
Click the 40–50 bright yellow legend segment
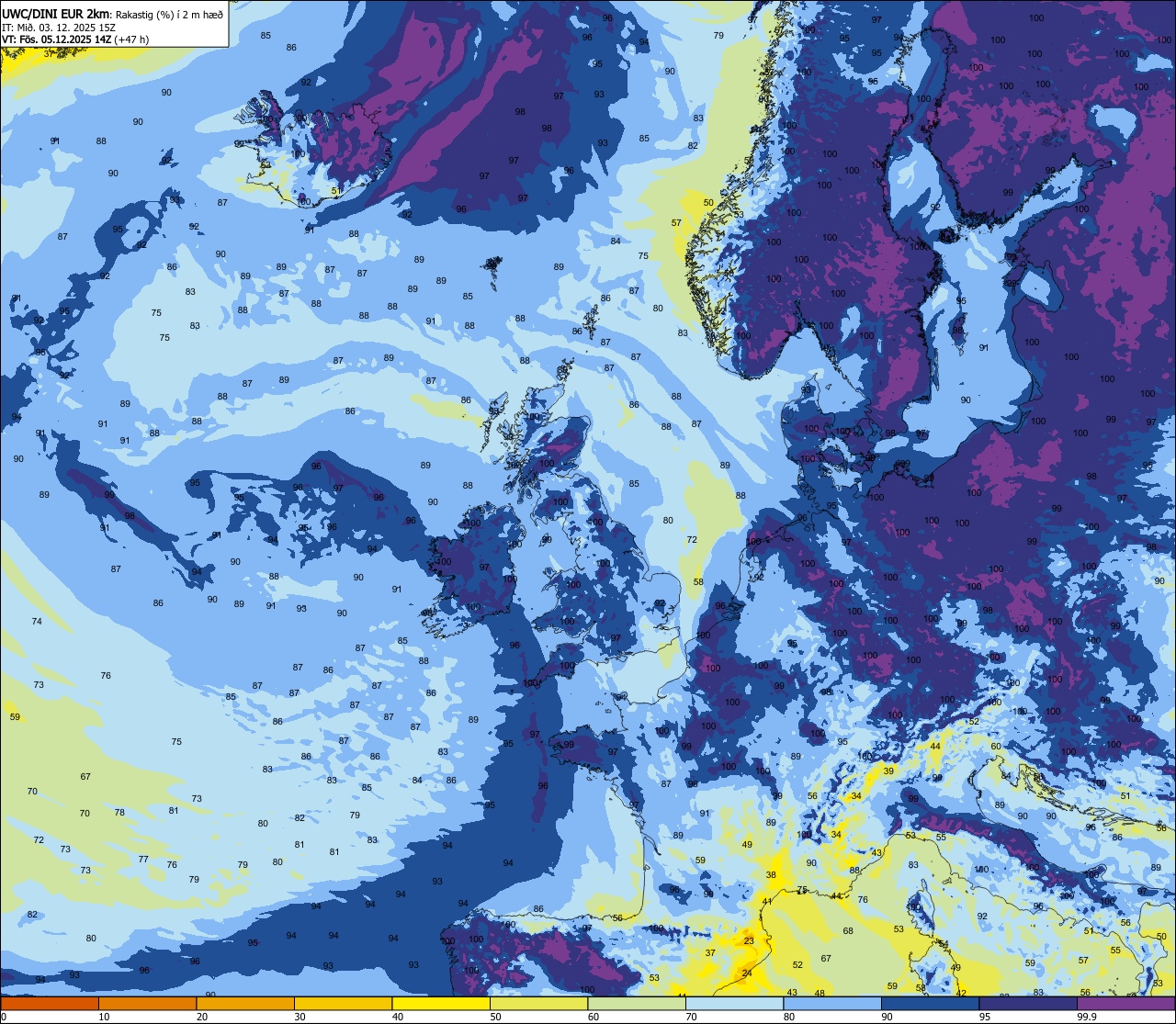pos(441,1003)
